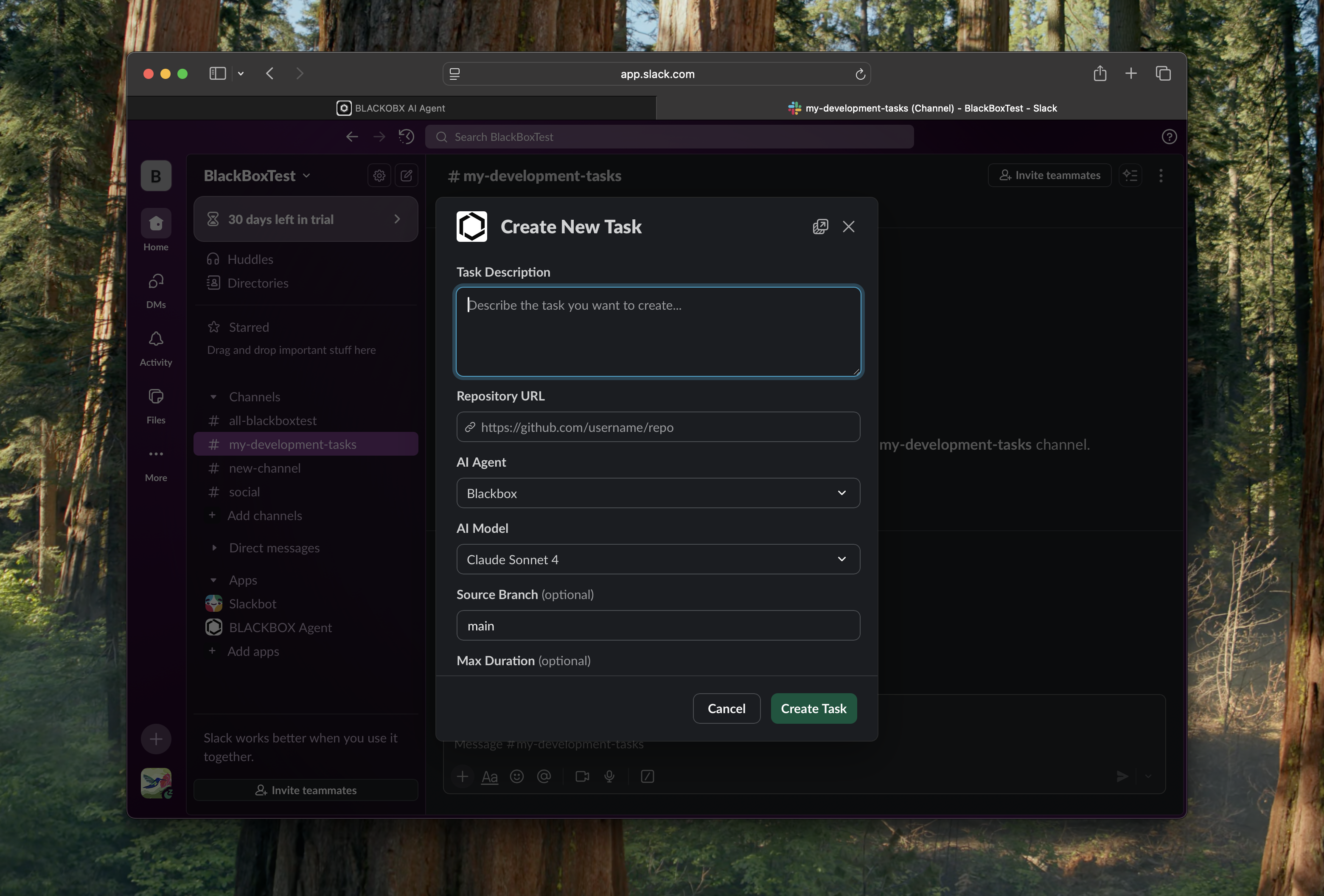Expand the Direct messages section
Viewport: 1324px width, 896px height.
(213, 548)
